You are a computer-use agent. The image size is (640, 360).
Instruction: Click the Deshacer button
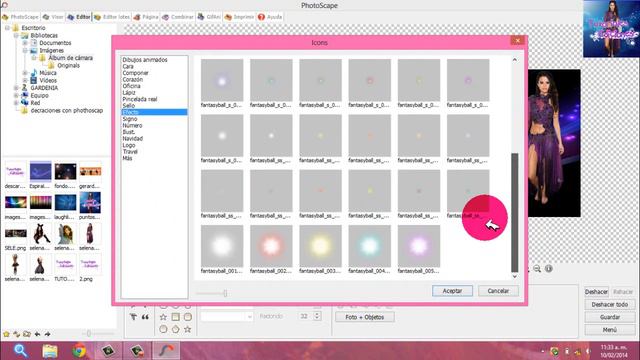tap(596, 292)
